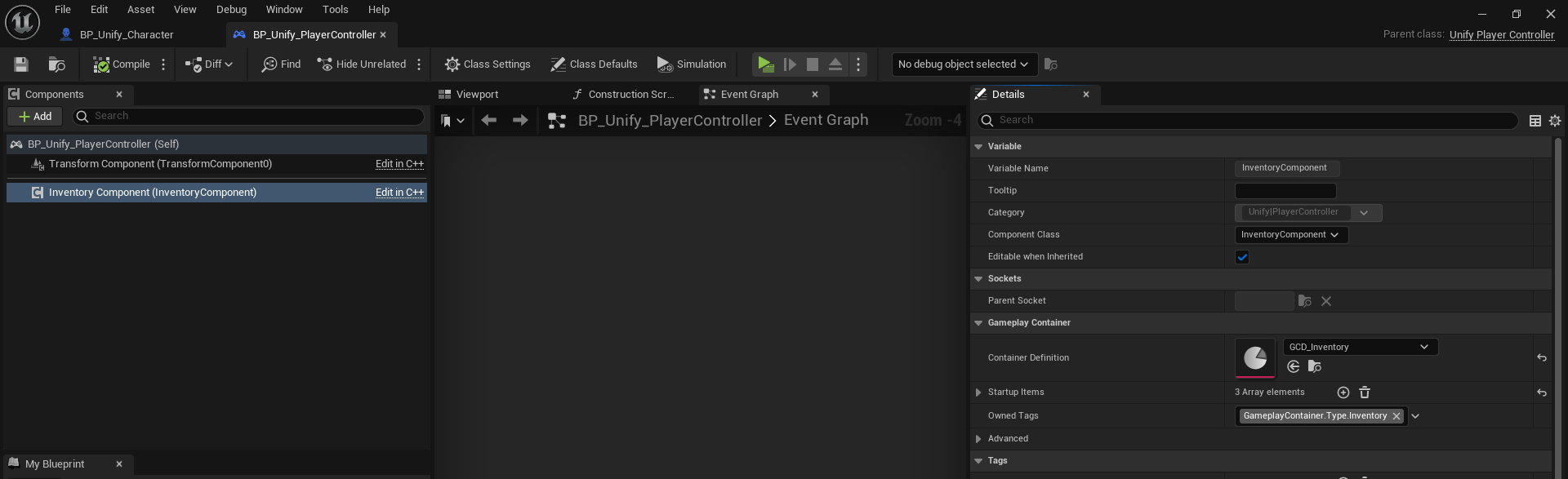This screenshot has height=479, width=1568.
Task: Close the Details panel tab
Action: click(1086, 95)
